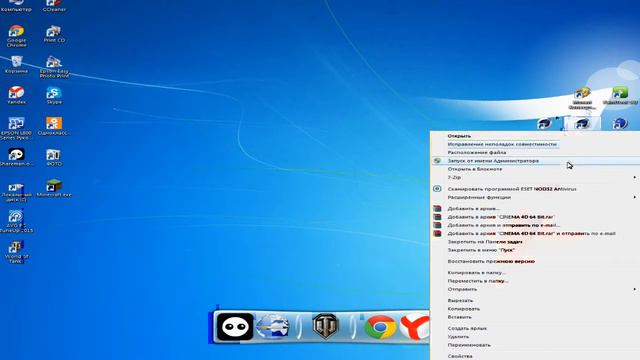The image size is (640, 360).
Task: Select the Shareman desktop shortcut
Action: (x=16, y=157)
